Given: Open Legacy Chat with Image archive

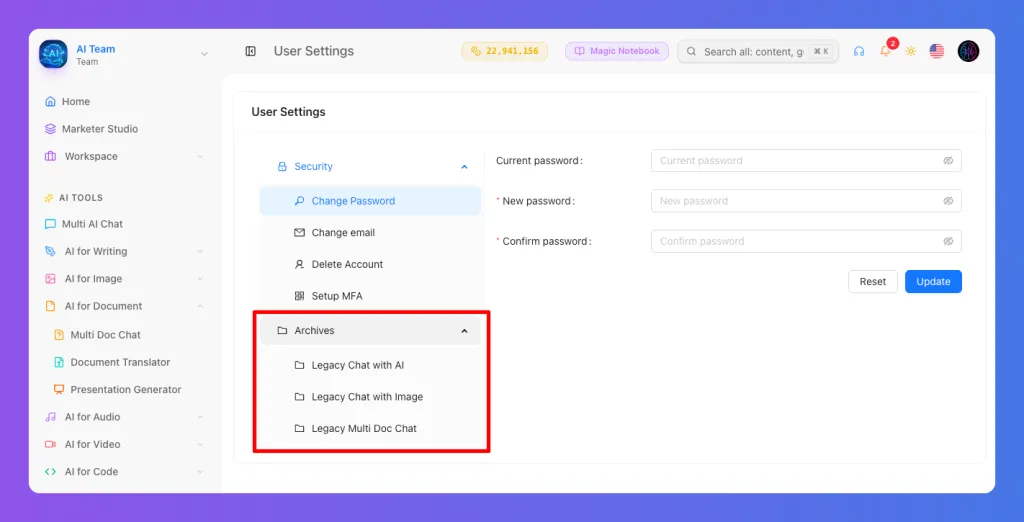Looking at the screenshot, I should pyautogui.click(x=370, y=397).
